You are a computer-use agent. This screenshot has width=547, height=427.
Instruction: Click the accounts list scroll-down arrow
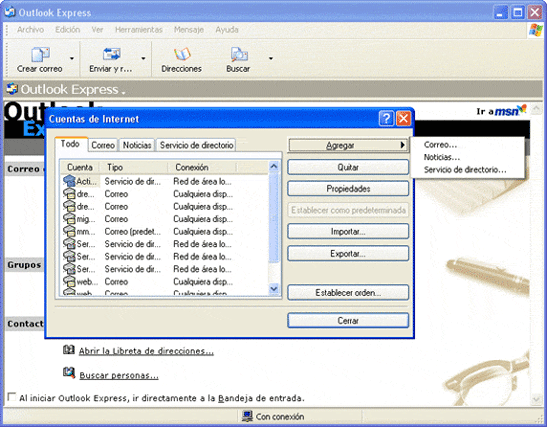274,289
